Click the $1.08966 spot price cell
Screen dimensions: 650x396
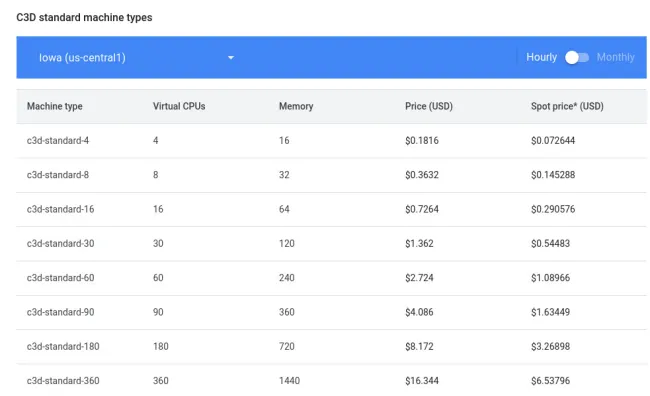[551, 278]
